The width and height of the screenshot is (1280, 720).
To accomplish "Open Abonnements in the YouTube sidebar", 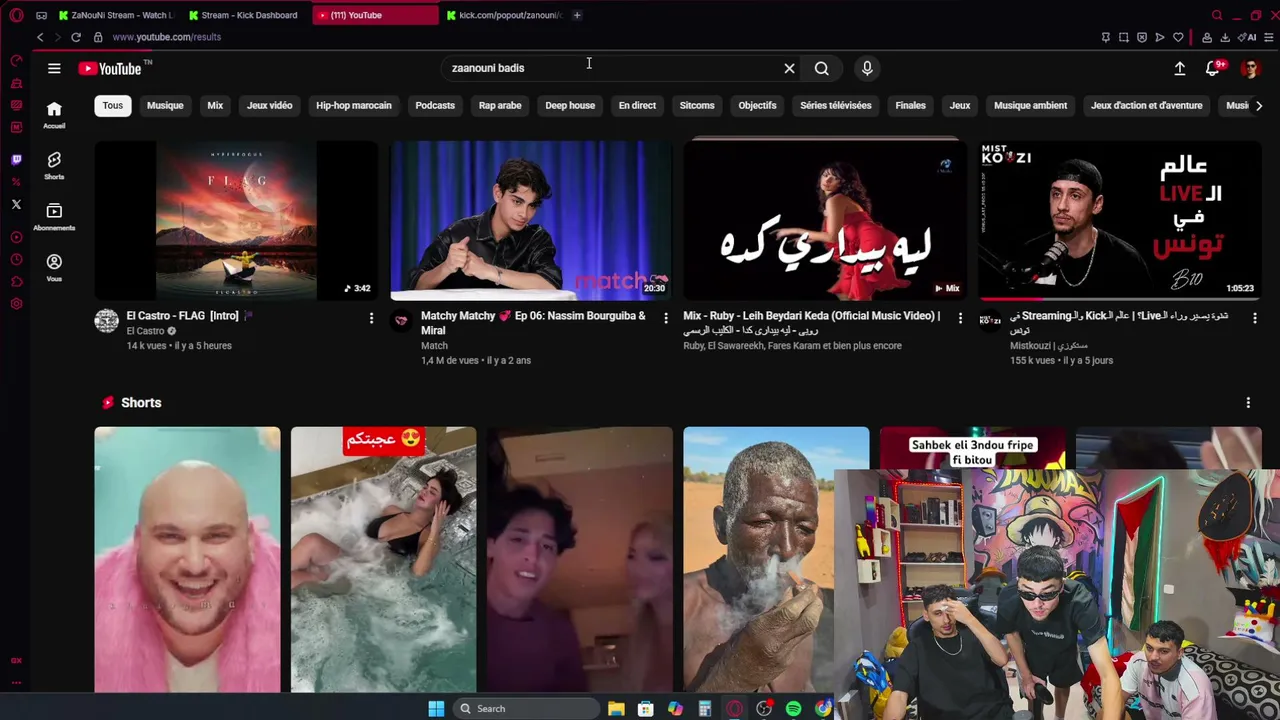I will coord(54,216).
